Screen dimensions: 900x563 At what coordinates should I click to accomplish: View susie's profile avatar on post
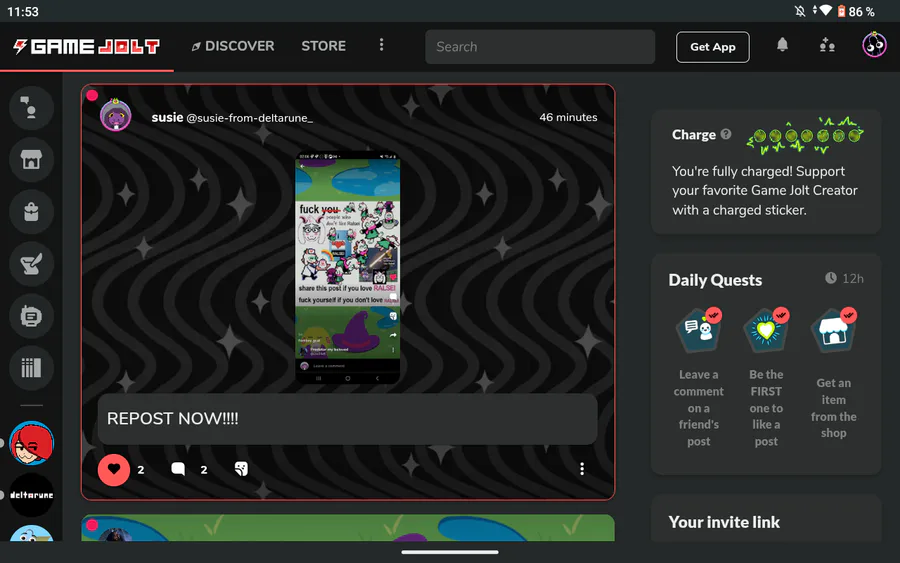point(116,115)
